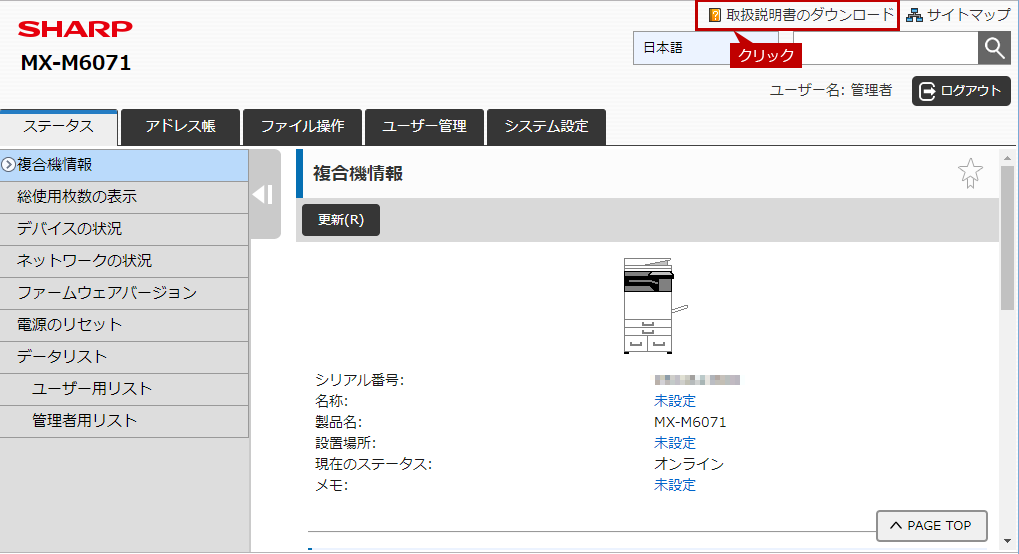Select 管理者用リスト in side menu

coord(124,421)
